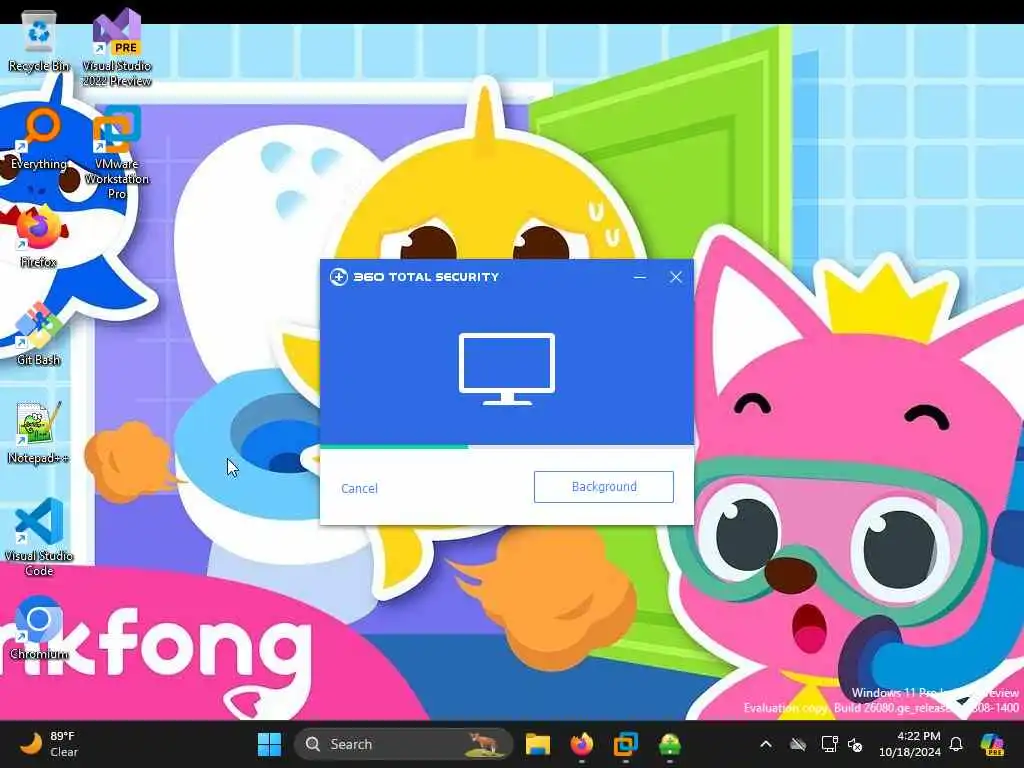This screenshot has width=1024, height=768.
Task: Click the crossed-out cloud tray icon
Action: point(798,744)
